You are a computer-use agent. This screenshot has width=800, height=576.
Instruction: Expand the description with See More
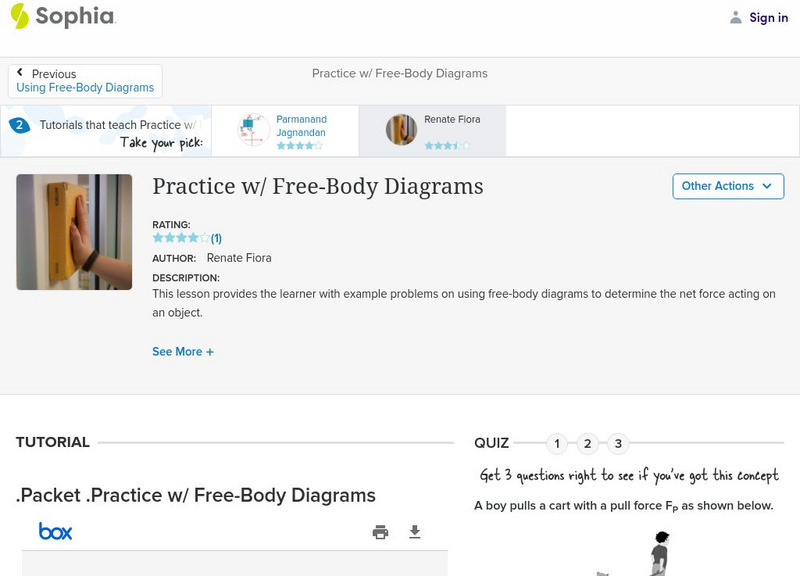click(x=183, y=351)
